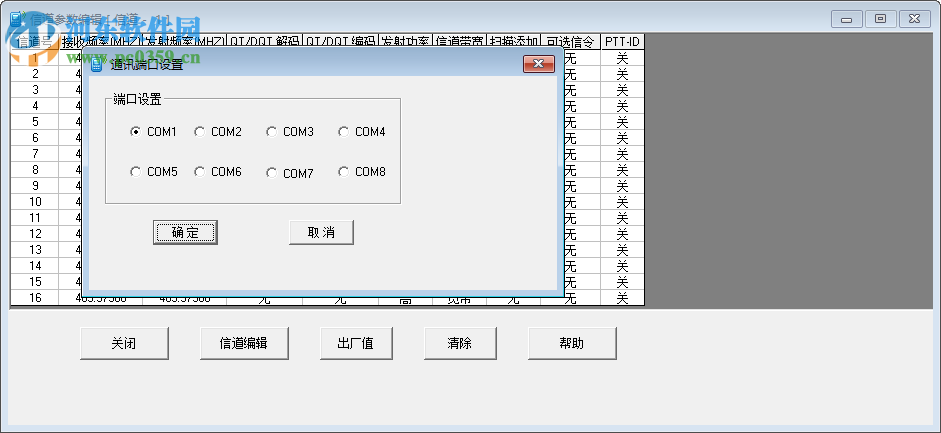The width and height of the screenshot is (941, 433).
Task: Close the main channel parameter window
Action: point(914,19)
